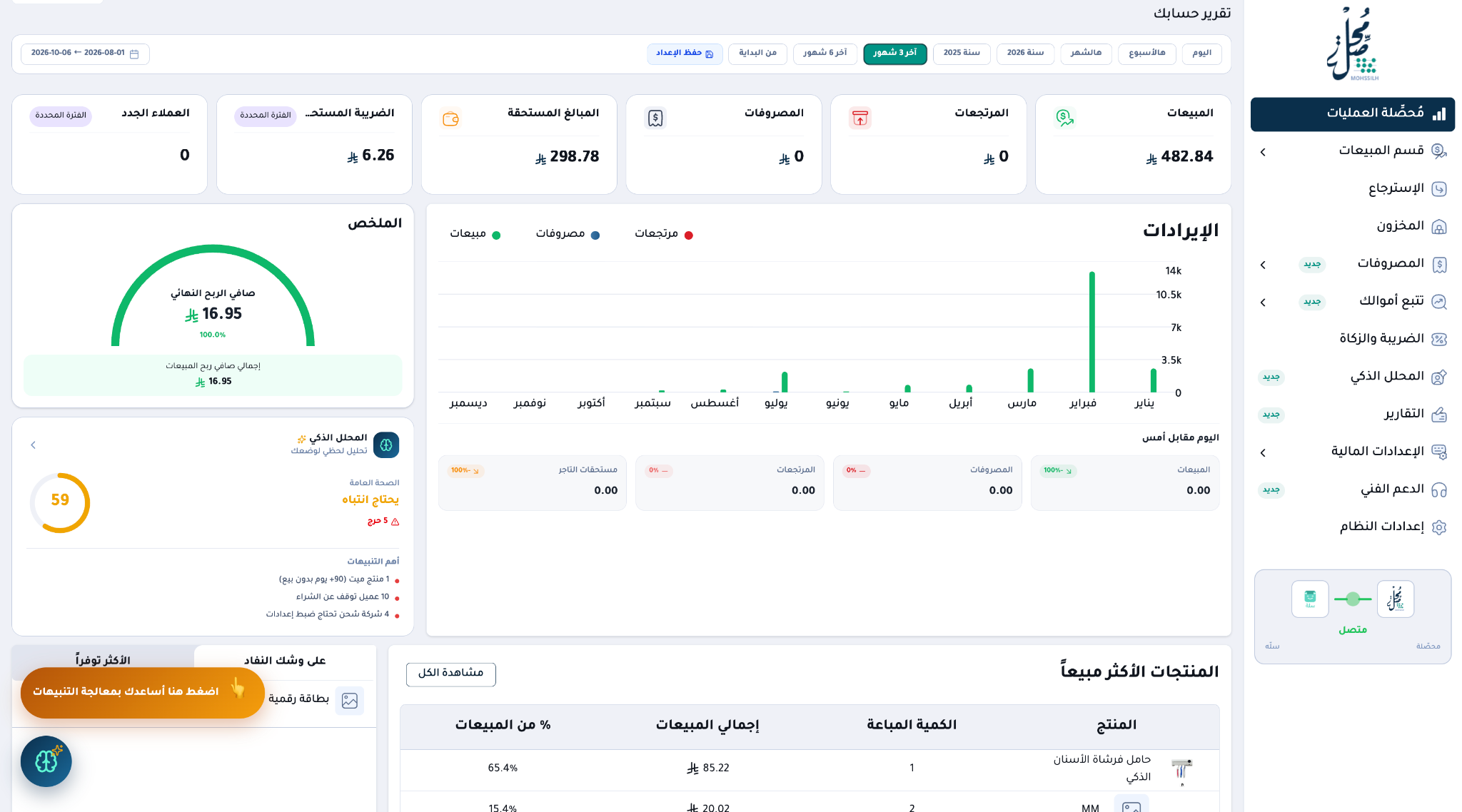Expand the المصروفات sidebar submenu chevron

click(x=1263, y=265)
